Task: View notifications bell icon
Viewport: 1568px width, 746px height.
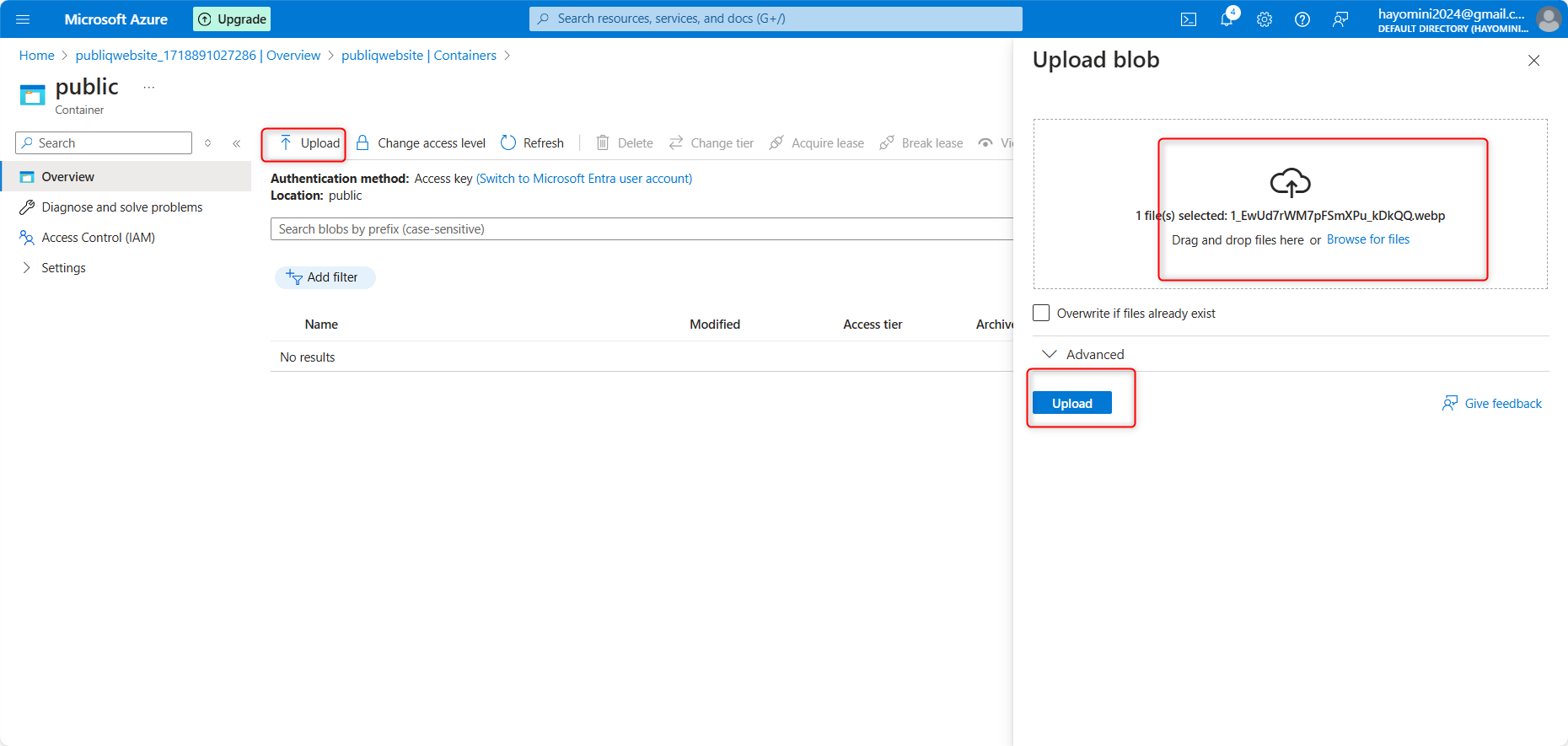Action: pyautogui.click(x=1227, y=19)
